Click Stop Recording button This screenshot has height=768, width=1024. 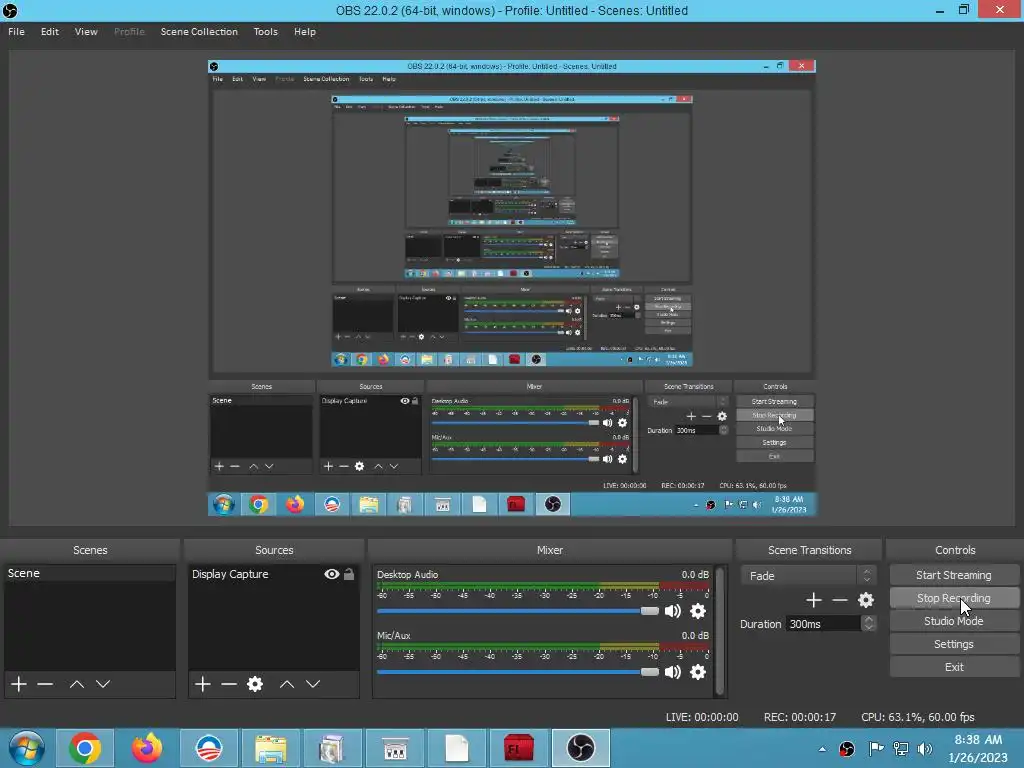[953, 598]
